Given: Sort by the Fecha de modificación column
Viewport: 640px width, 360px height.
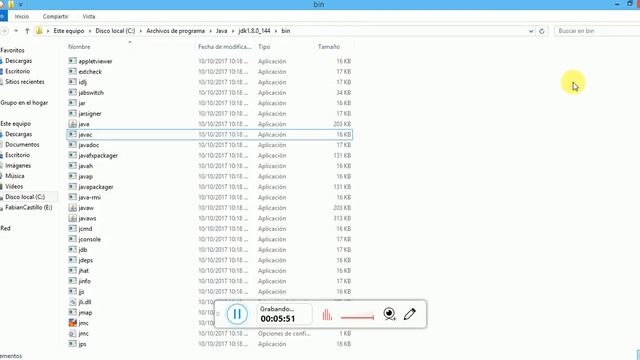Looking at the screenshot, I should pos(224,47).
